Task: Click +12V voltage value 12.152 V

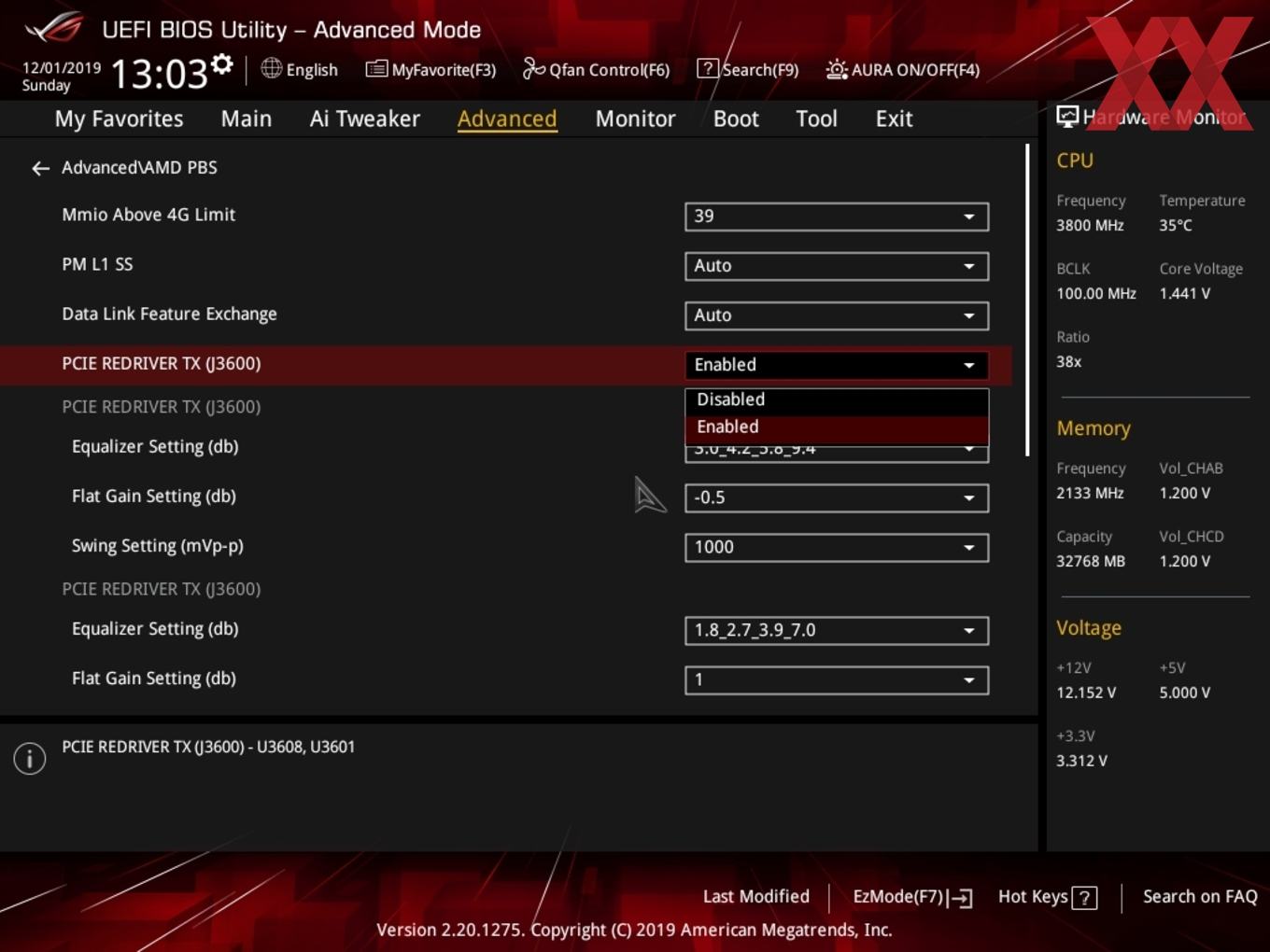Action: point(1086,693)
